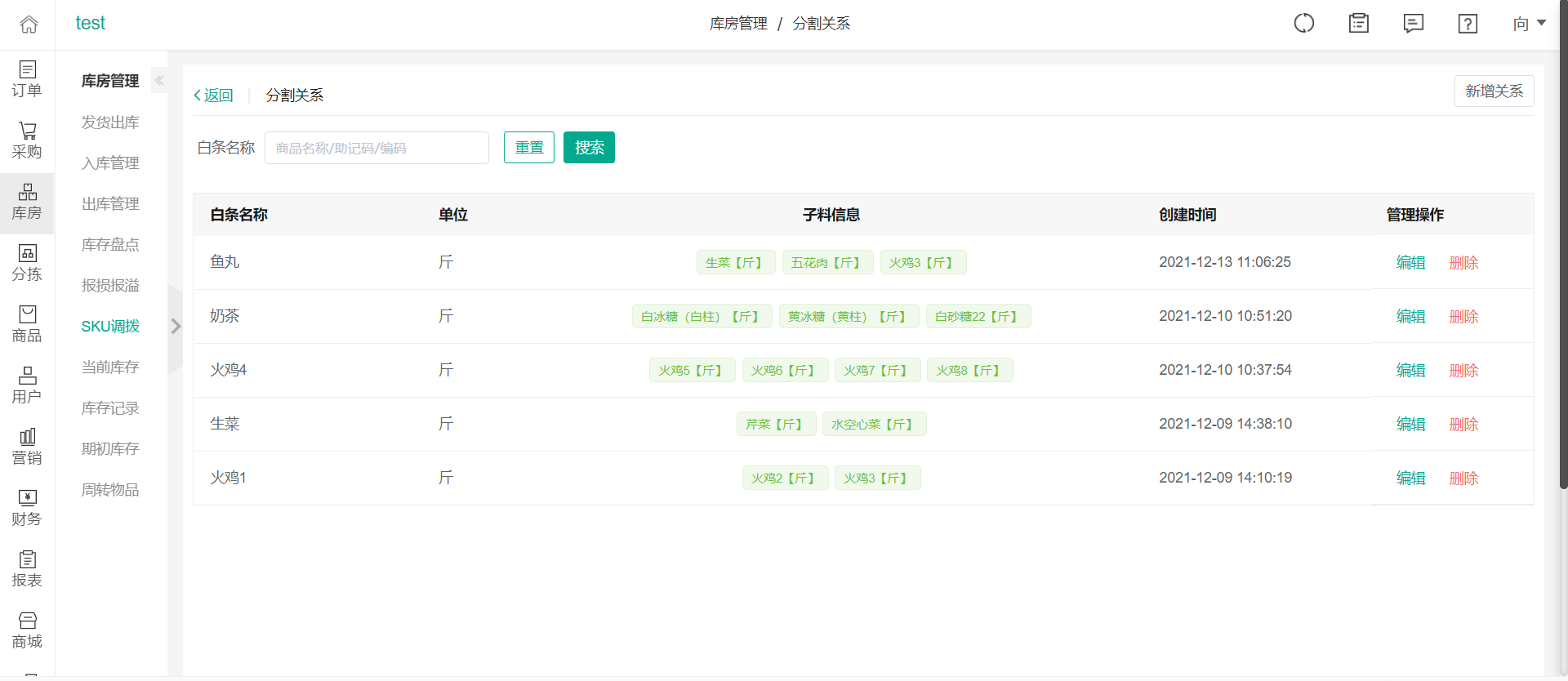Go to 库存盘点 menu item
The width and height of the screenshot is (1568, 681).
click(110, 245)
